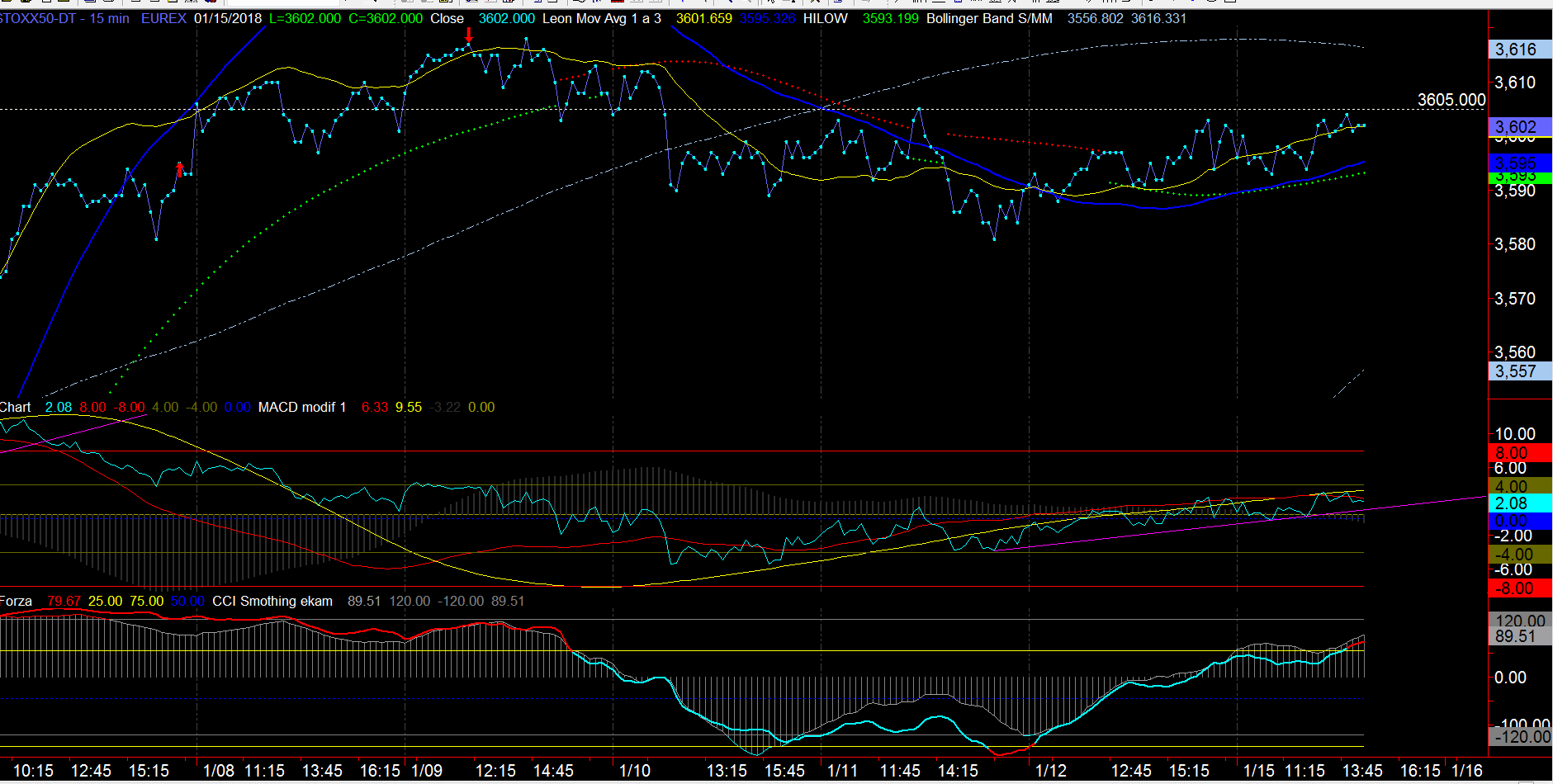Click the -3.22 MACD value
This screenshot has height=784, width=1553.
pos(446,407)
